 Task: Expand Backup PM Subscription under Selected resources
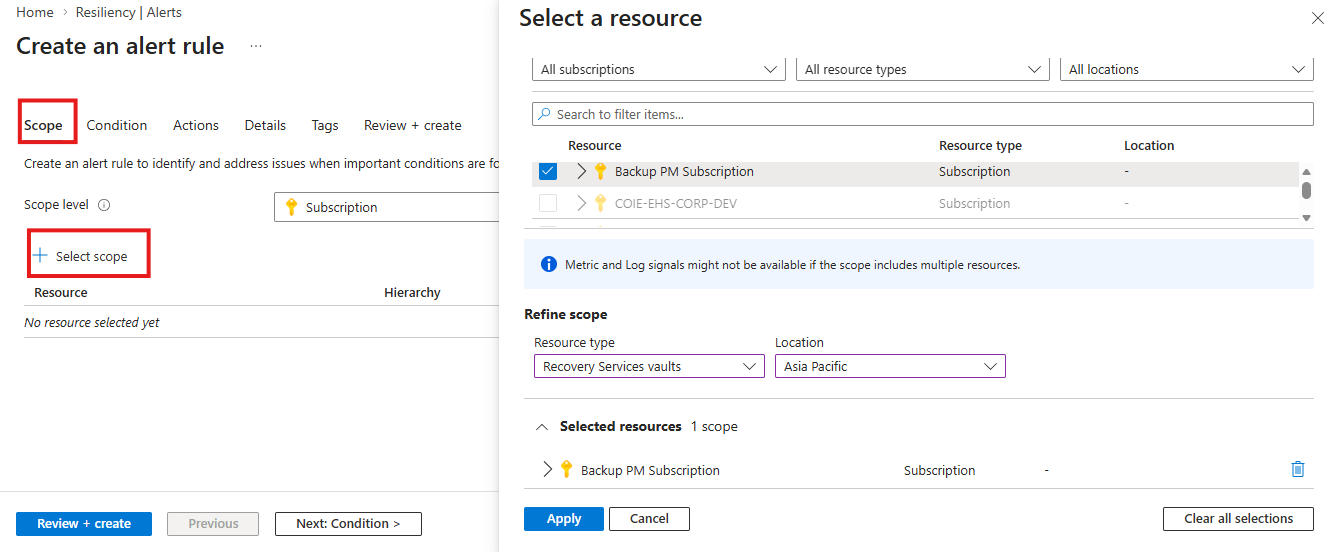[547, 469]
